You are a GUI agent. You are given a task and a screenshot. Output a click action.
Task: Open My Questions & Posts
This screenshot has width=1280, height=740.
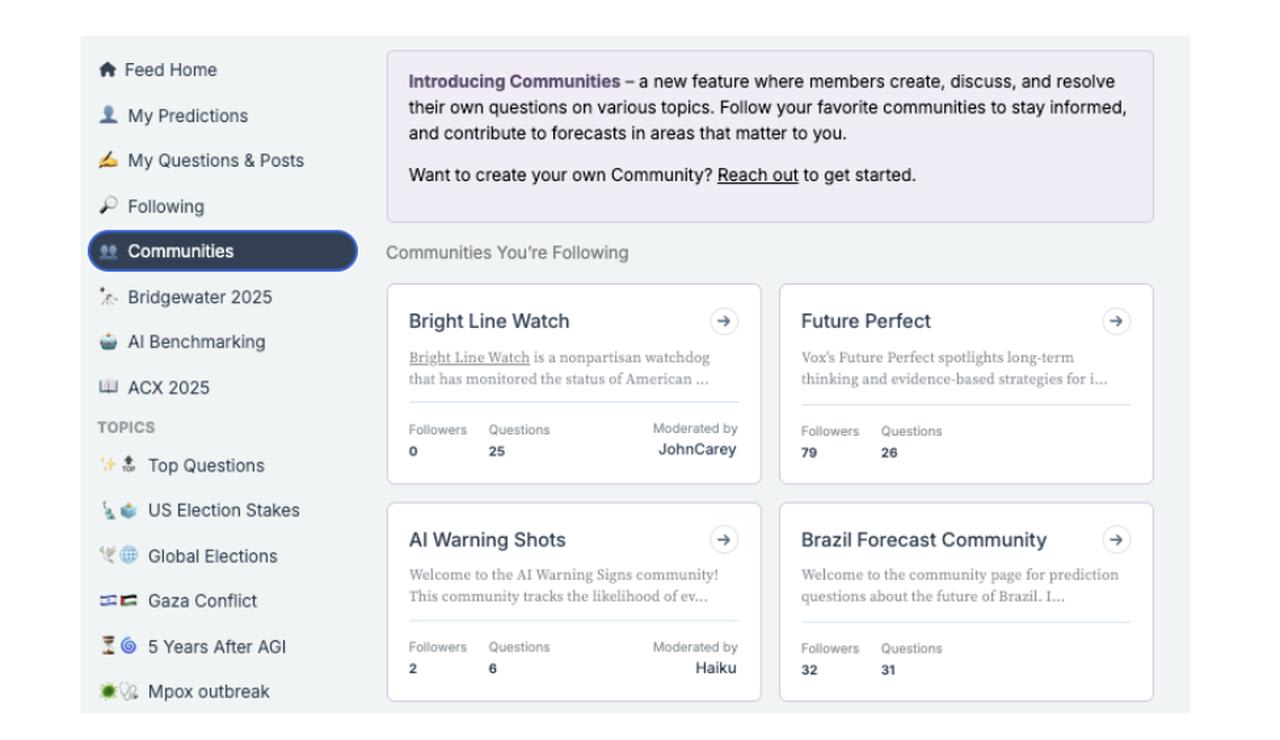pyautogui.click(x=215, y=161)
